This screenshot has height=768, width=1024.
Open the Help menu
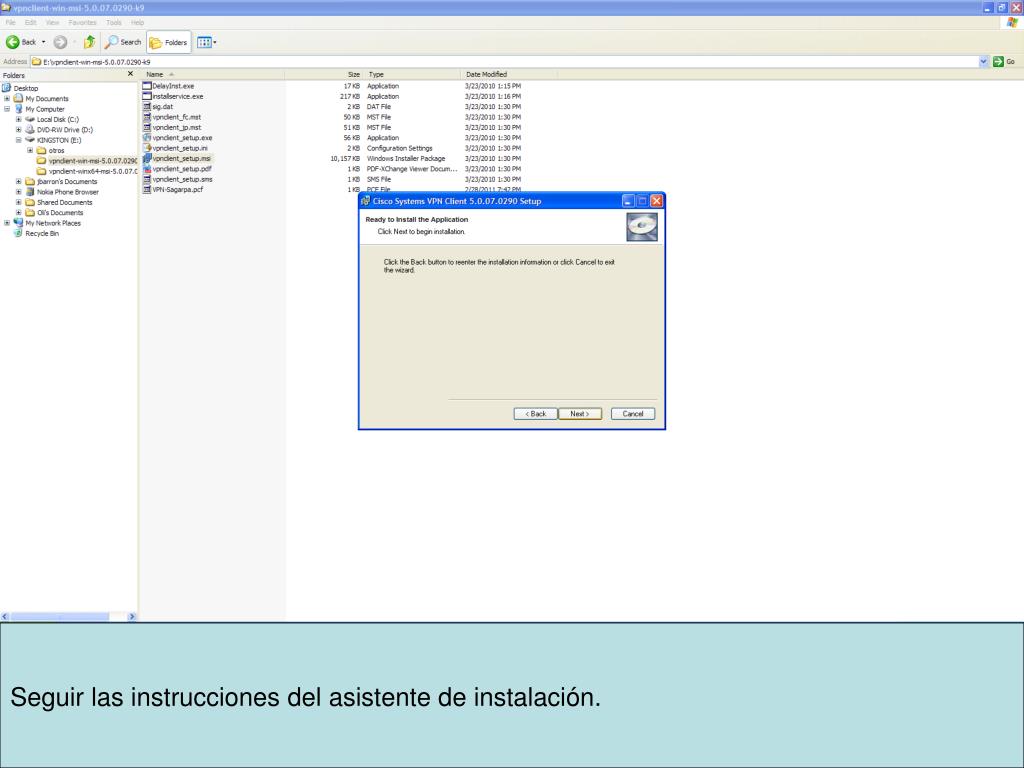tap(137, 22)
